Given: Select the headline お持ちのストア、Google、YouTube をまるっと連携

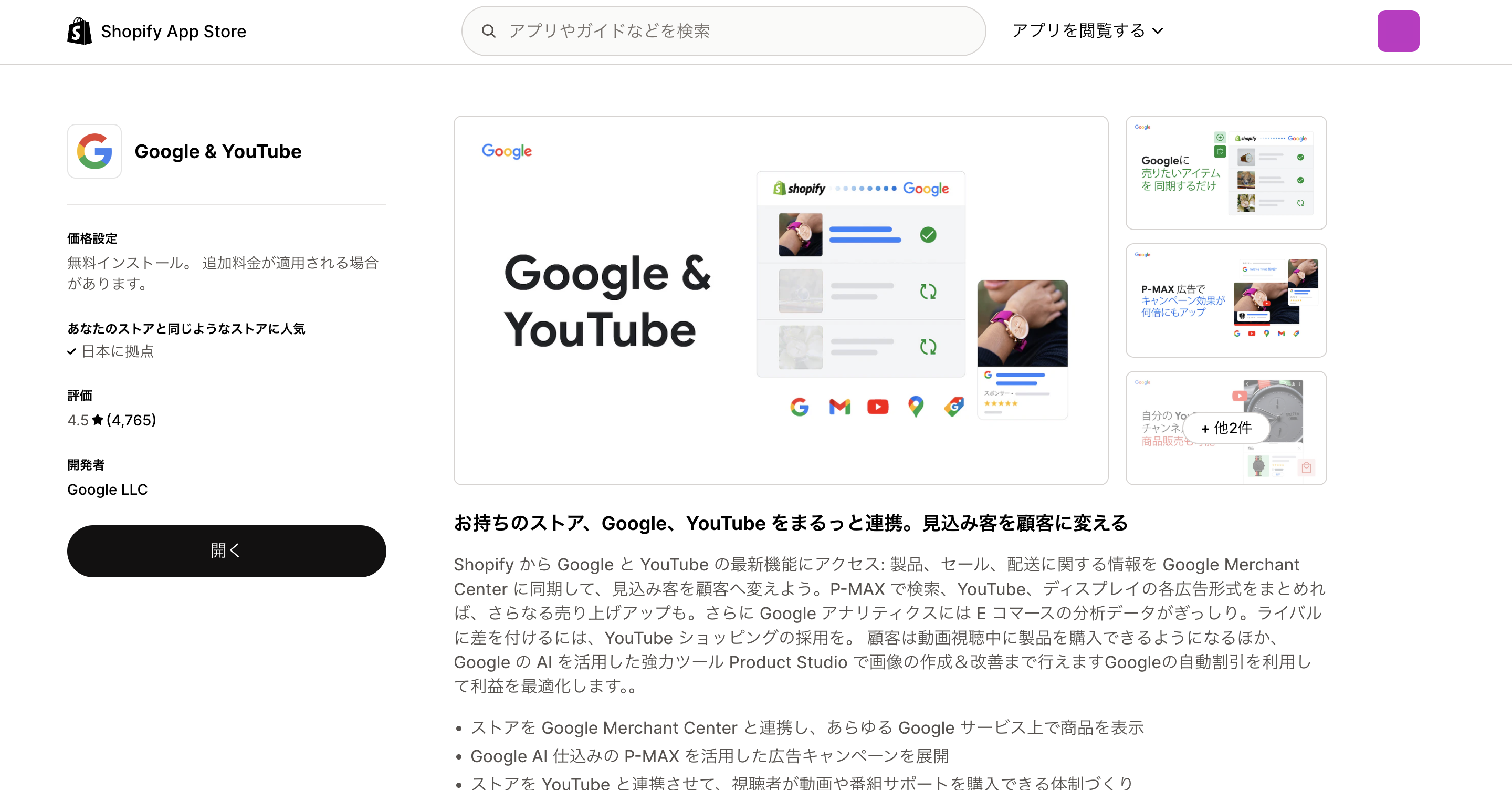Looking at the screenshot, I should point(791,523).
